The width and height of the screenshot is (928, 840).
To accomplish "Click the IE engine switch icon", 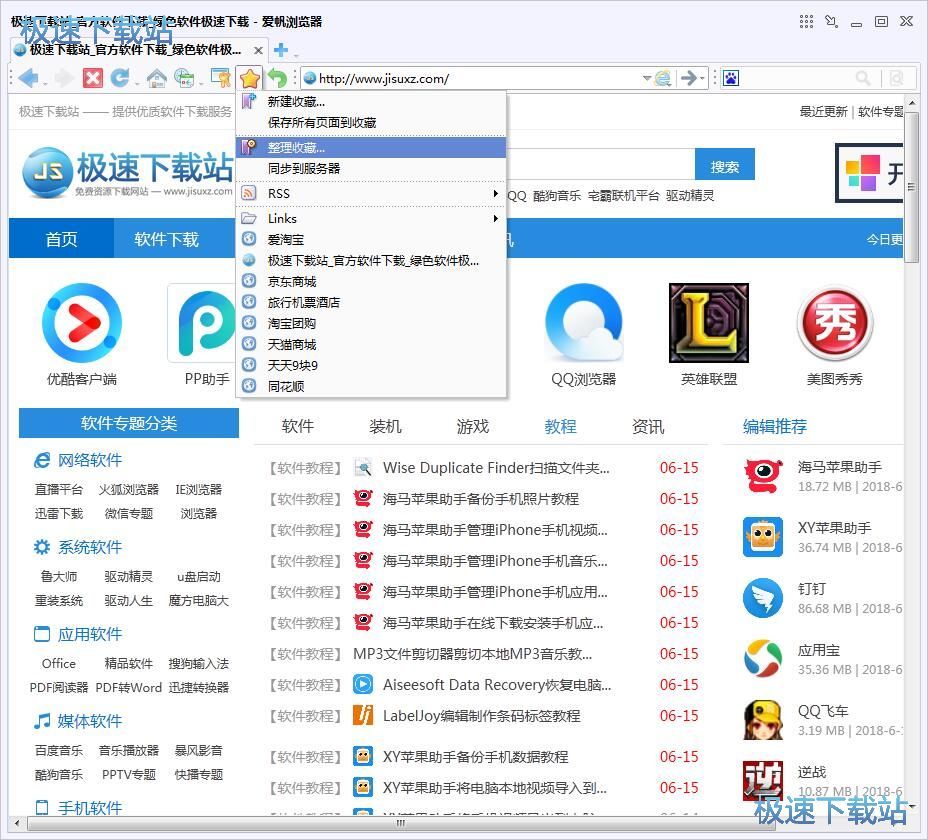I will pos(663,78).
